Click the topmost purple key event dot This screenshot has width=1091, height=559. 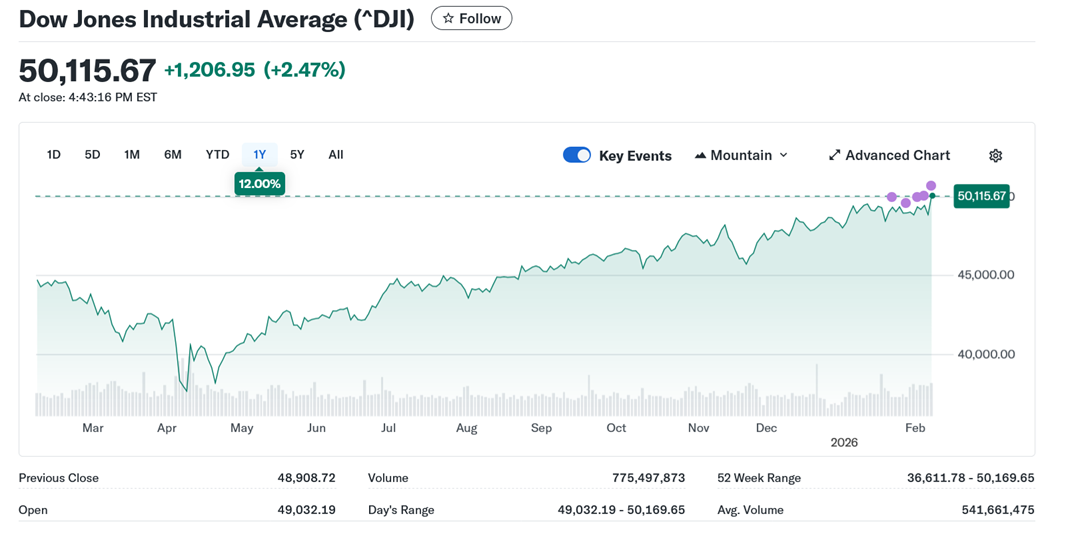[x=931, y=186]
